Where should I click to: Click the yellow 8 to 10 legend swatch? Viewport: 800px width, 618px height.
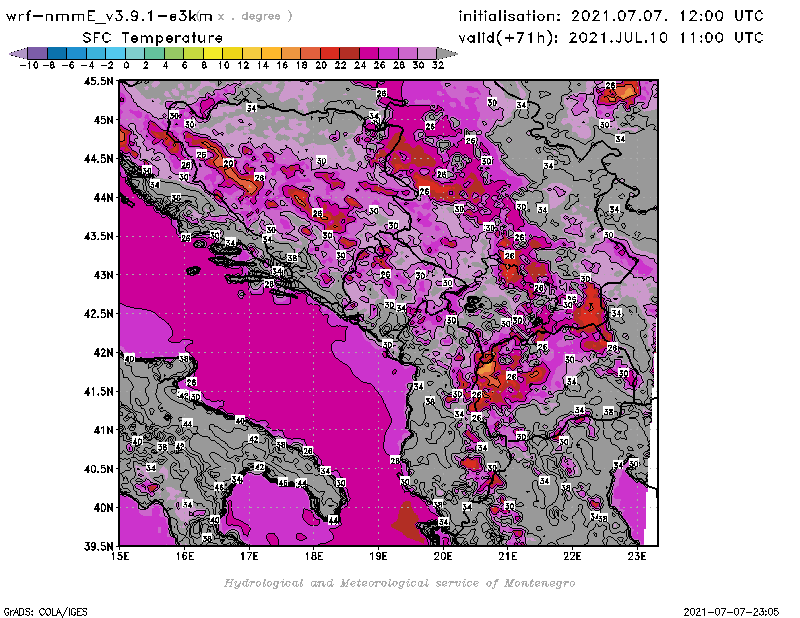click(213, 53)
